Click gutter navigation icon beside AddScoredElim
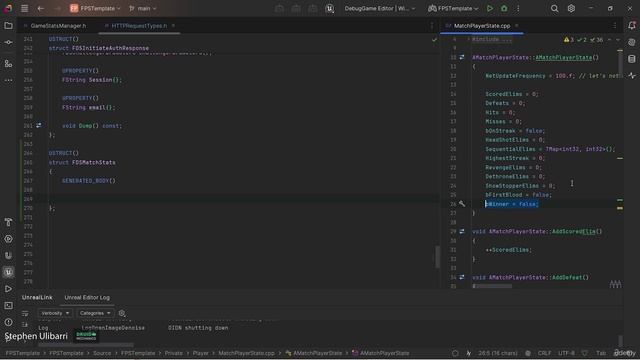The image size is (640, 360). pos(462,231)
